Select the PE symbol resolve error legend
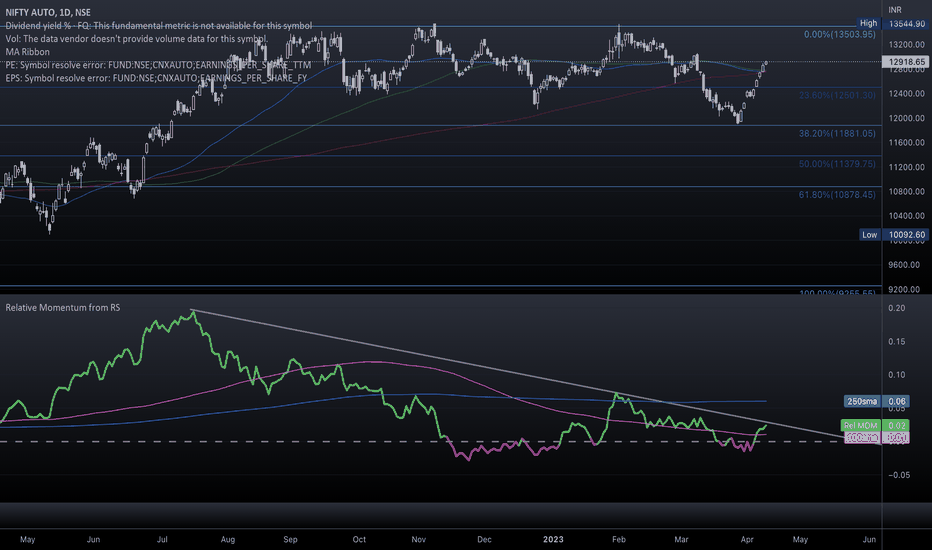 point(158,65)
